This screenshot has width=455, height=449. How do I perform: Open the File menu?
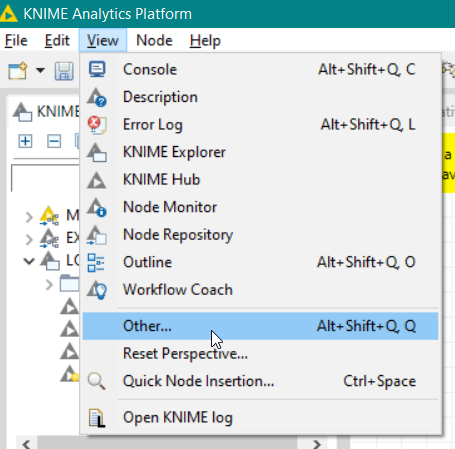[16, 41]
